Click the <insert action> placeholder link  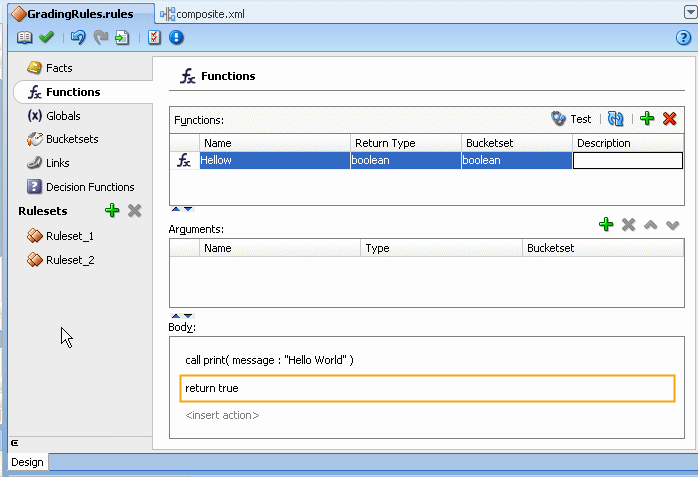[222, 415]
